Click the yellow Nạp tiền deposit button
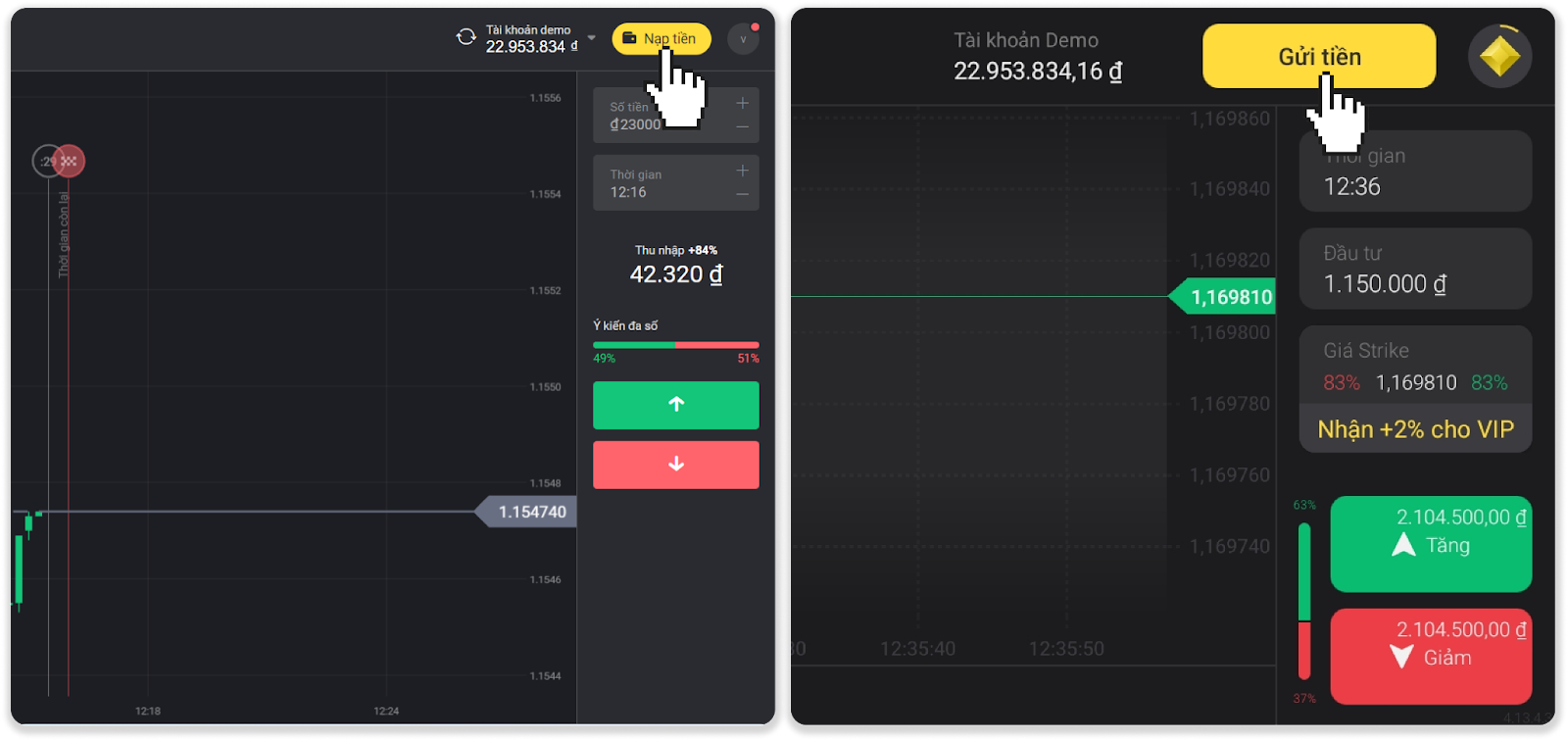The height and width of the screenshot is (741, 1568). coord(661,38)
